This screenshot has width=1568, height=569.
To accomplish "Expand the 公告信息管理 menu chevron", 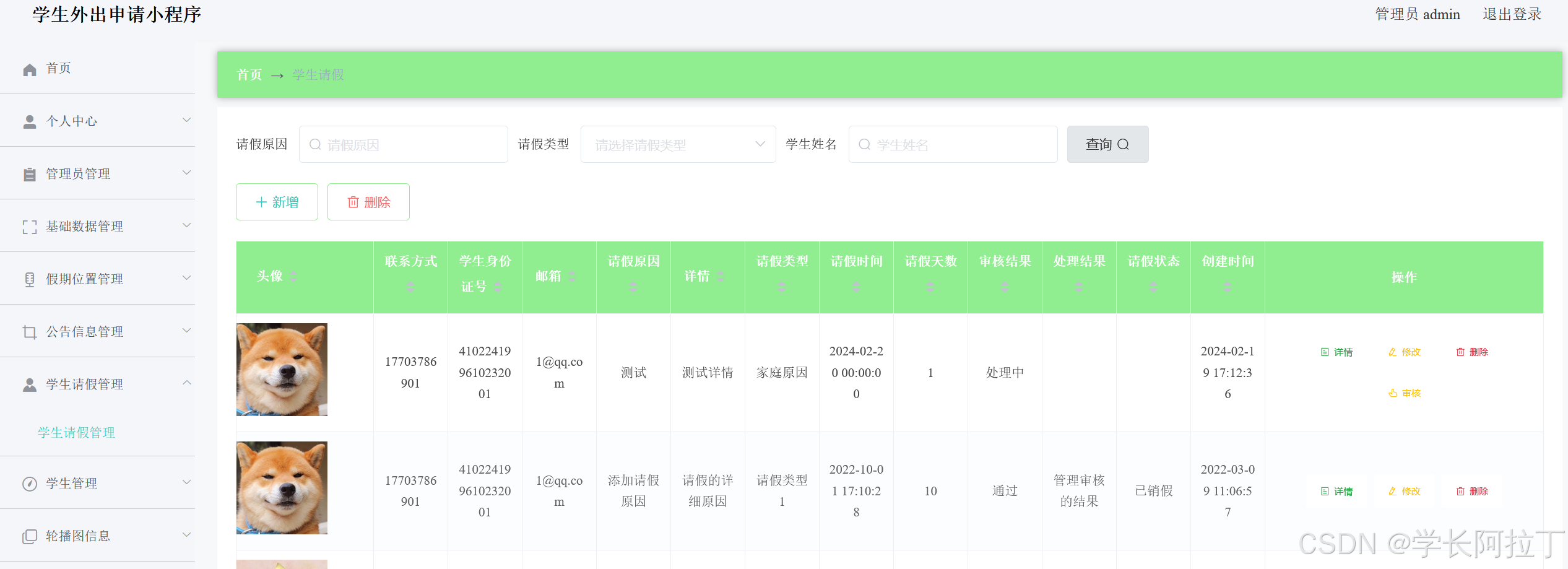I will pyautogui.click(x=186, y=331).
